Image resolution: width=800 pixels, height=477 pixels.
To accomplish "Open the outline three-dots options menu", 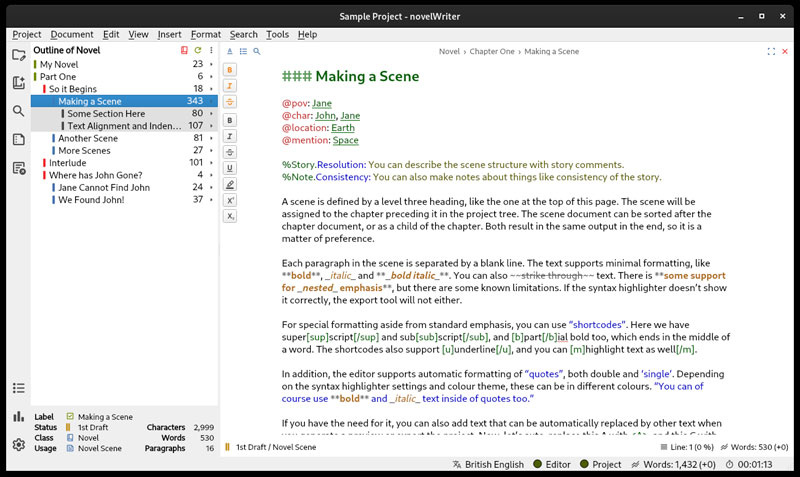I will tap(211, 50).
